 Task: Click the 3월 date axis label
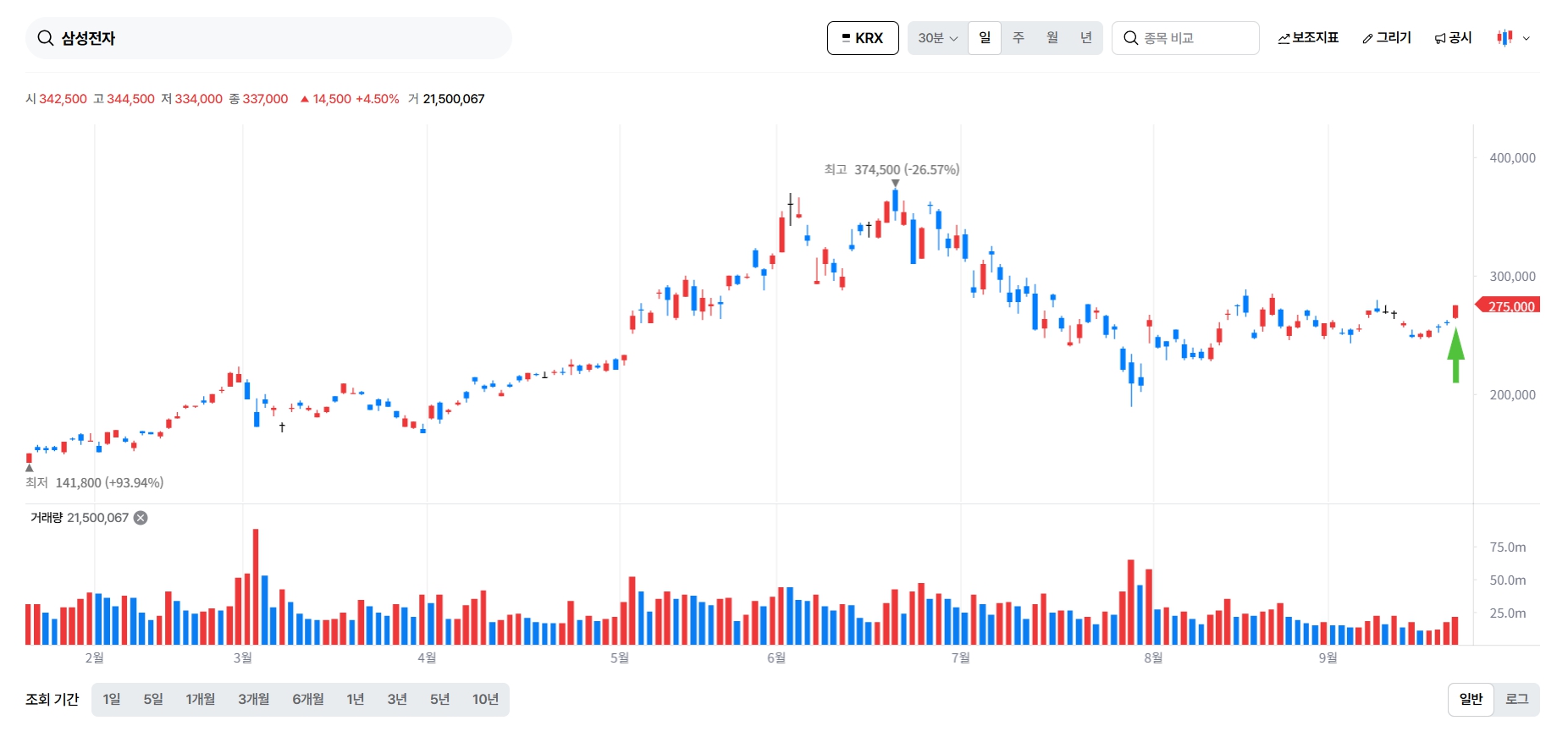pos(243,658)
